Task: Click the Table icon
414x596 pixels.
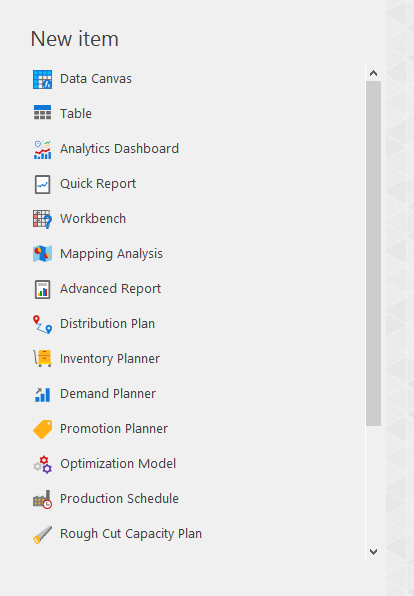Action: tap(42, 113)
